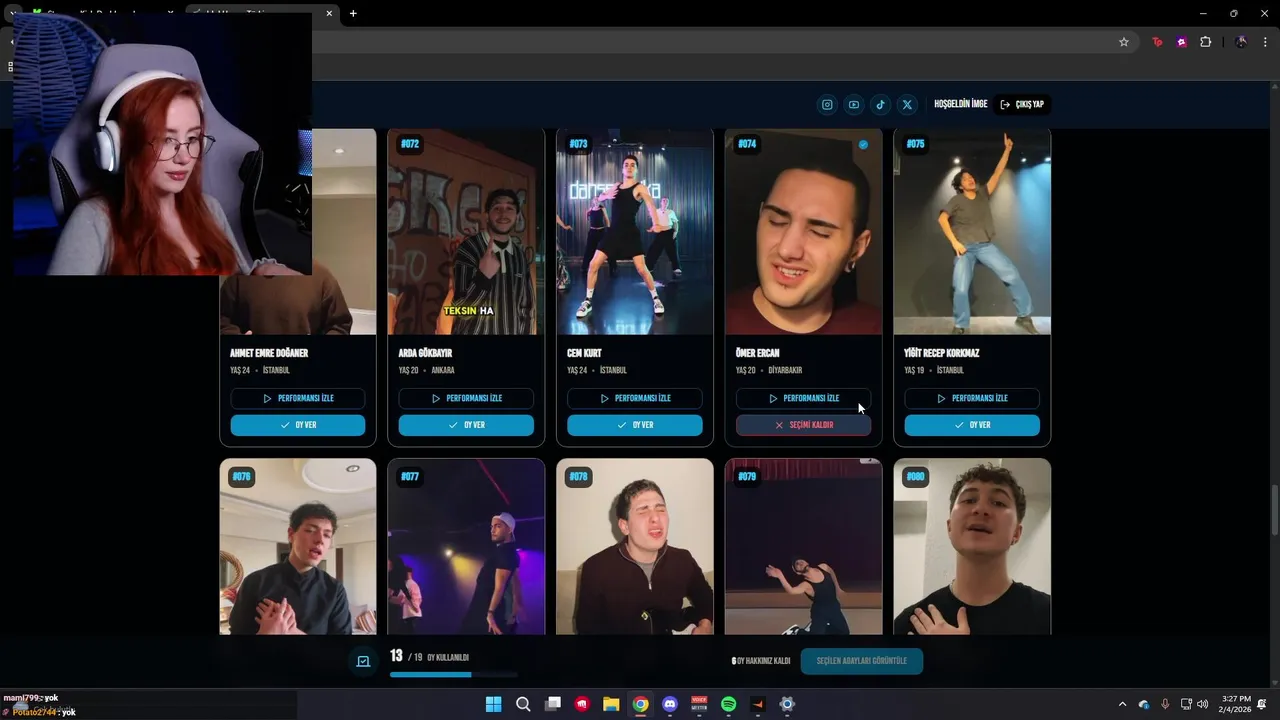Vote for Ahmet Emre Doğaner with Oy Ver
The image size is (1280, 720).
coord(298,425)
